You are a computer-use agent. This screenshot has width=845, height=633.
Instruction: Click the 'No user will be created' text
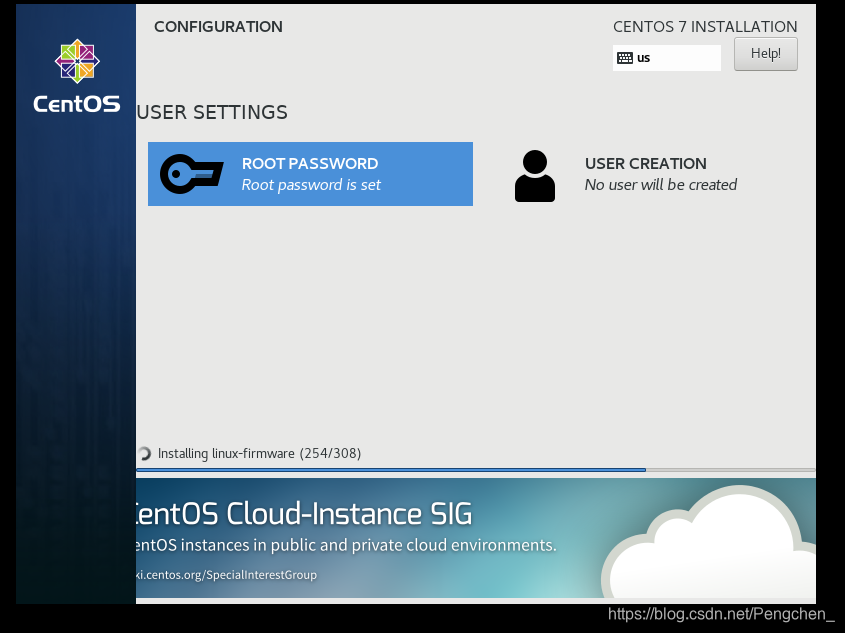coord(661,185)
